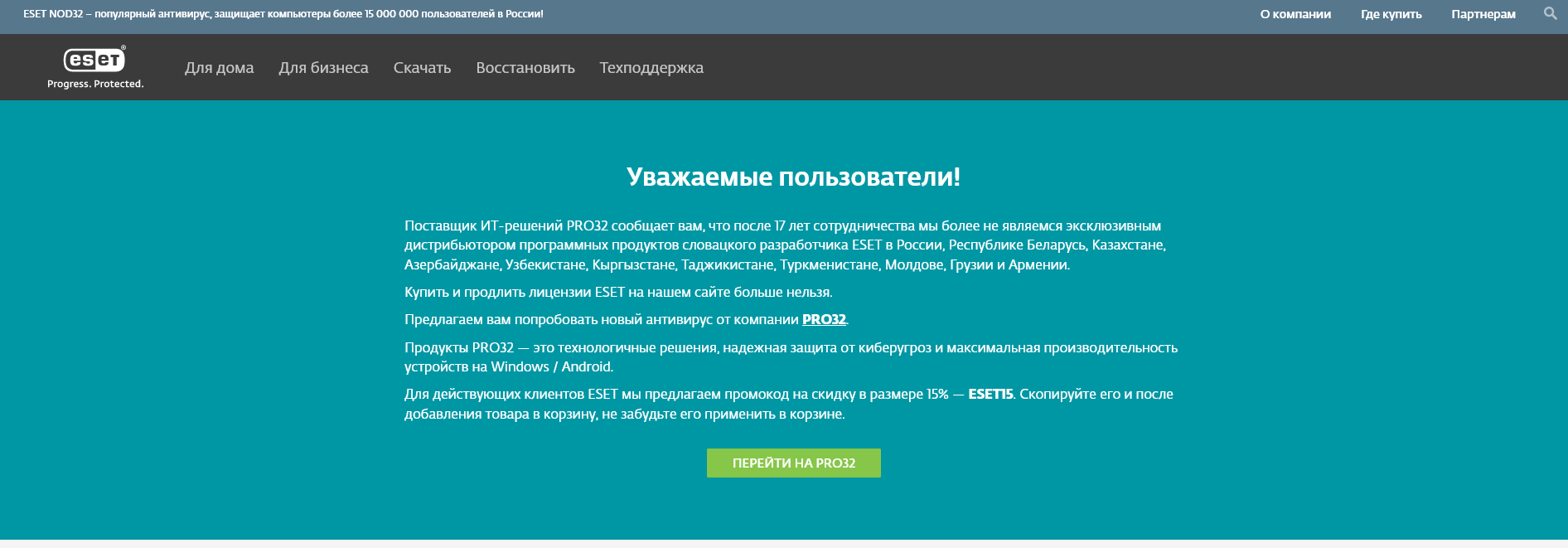Open the Техподдержка menu item
The width and height of the screenshot is (1568, 548).
click(x=651, y=68)
